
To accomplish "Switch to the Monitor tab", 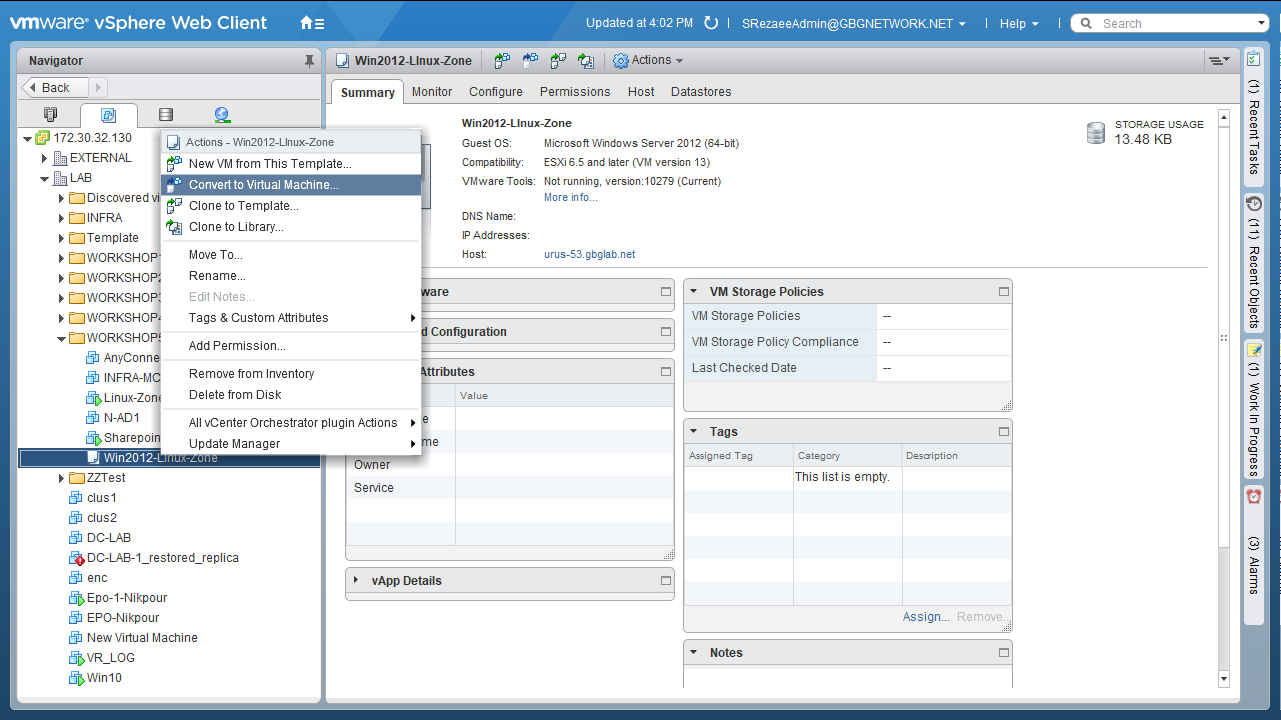I will coord(432,91).
